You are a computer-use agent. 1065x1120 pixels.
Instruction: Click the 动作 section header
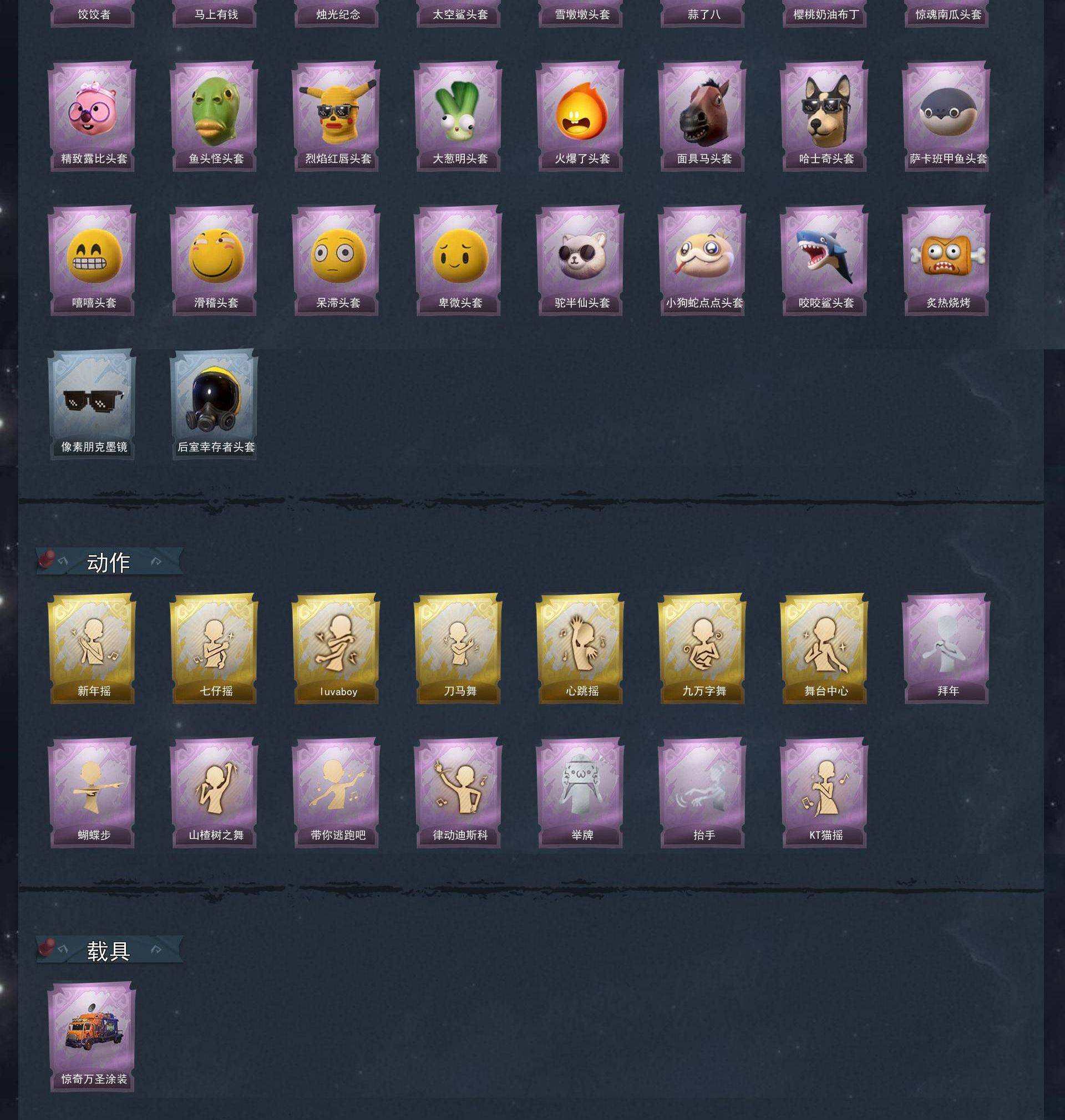pyautogui.click(x=109, y=562)
